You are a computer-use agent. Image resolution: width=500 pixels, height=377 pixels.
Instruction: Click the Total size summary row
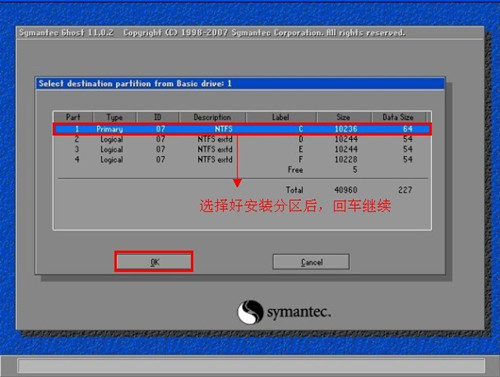pos(349,190)
